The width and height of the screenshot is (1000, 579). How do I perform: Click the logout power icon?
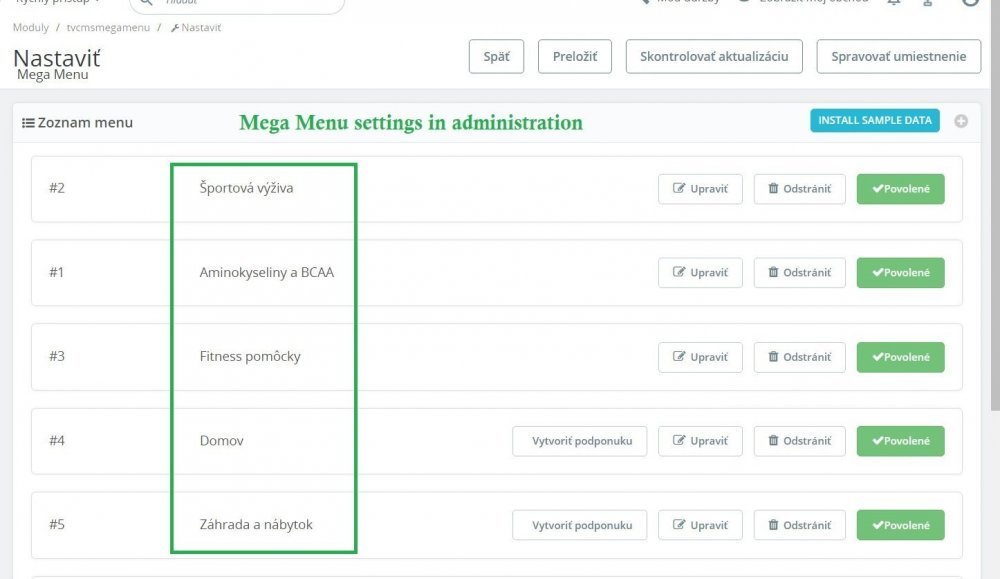969,4
